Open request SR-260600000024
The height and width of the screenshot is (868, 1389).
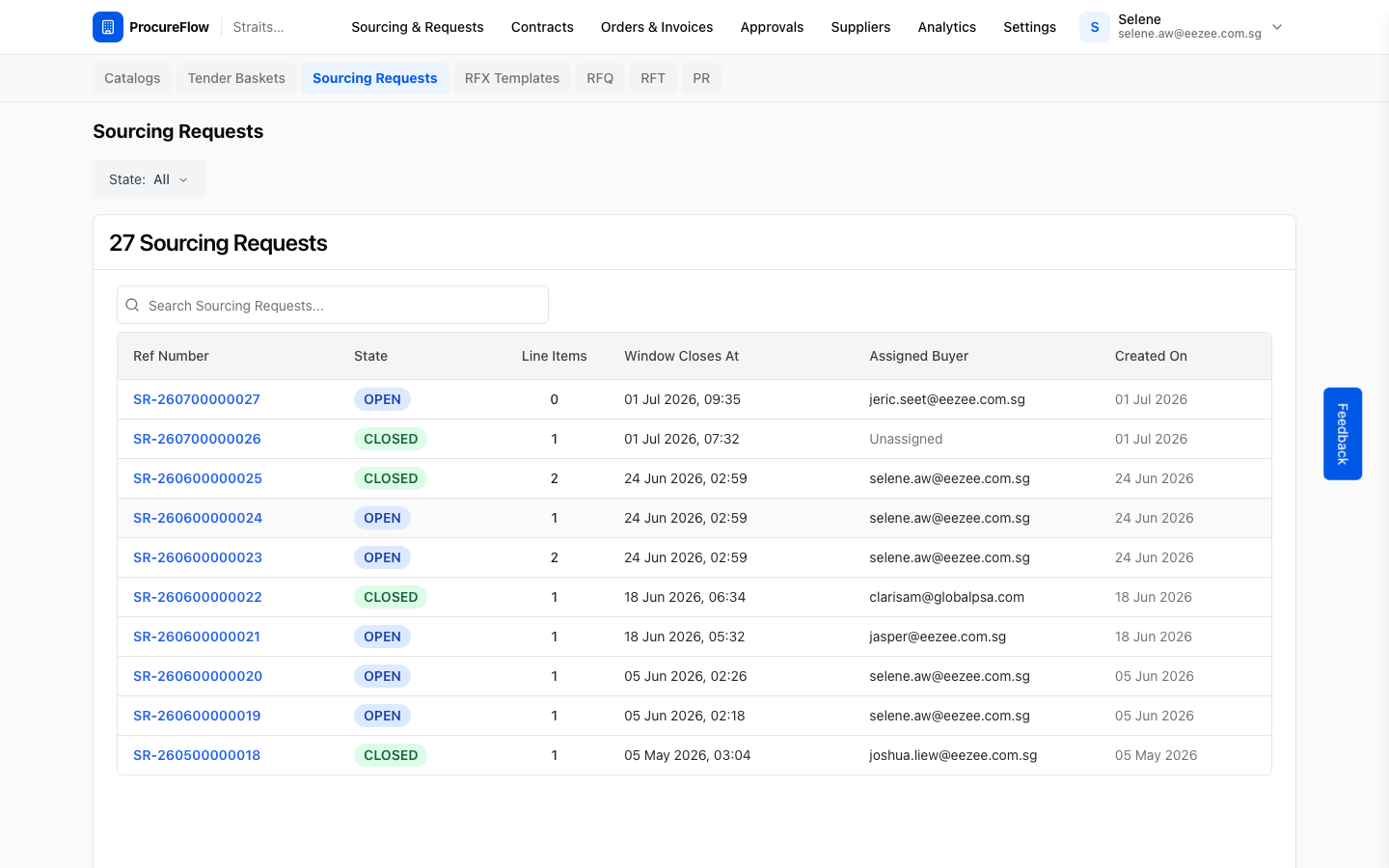point(198,518)
